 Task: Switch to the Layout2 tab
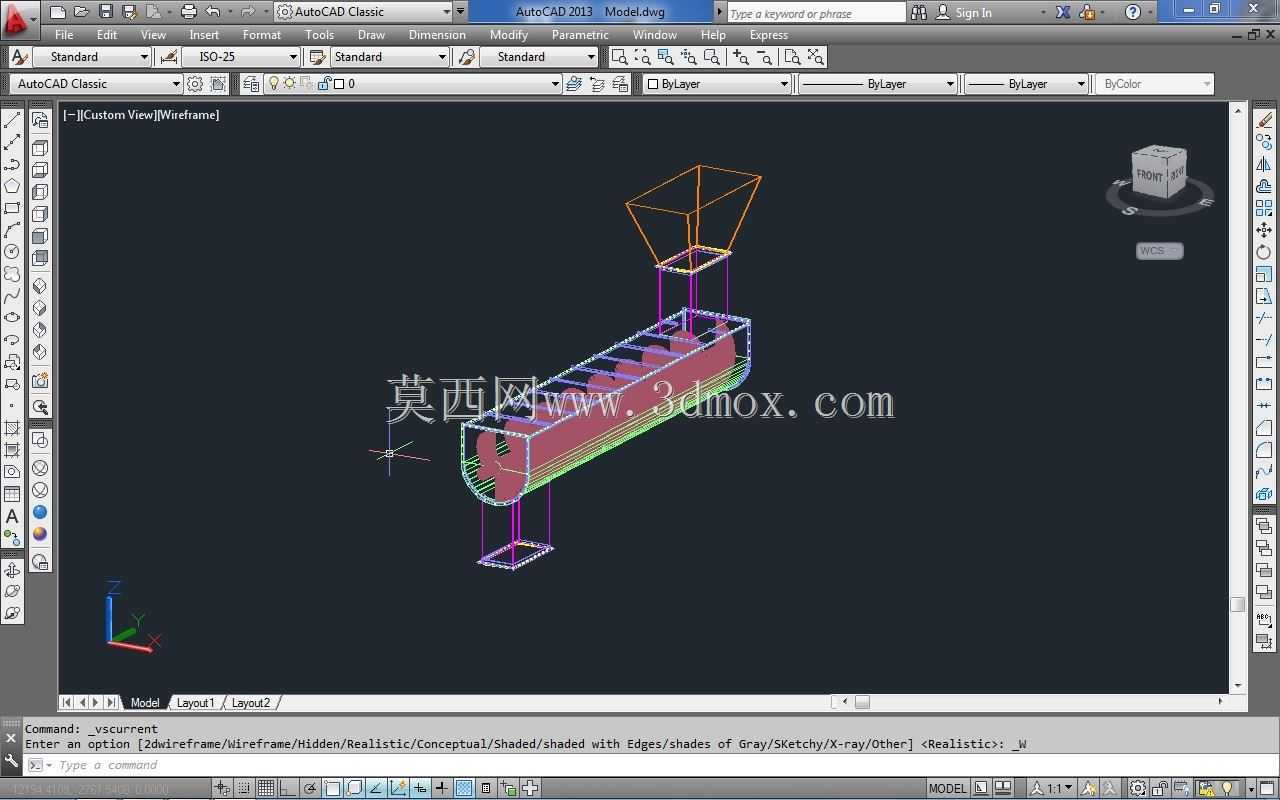point(251,703)
